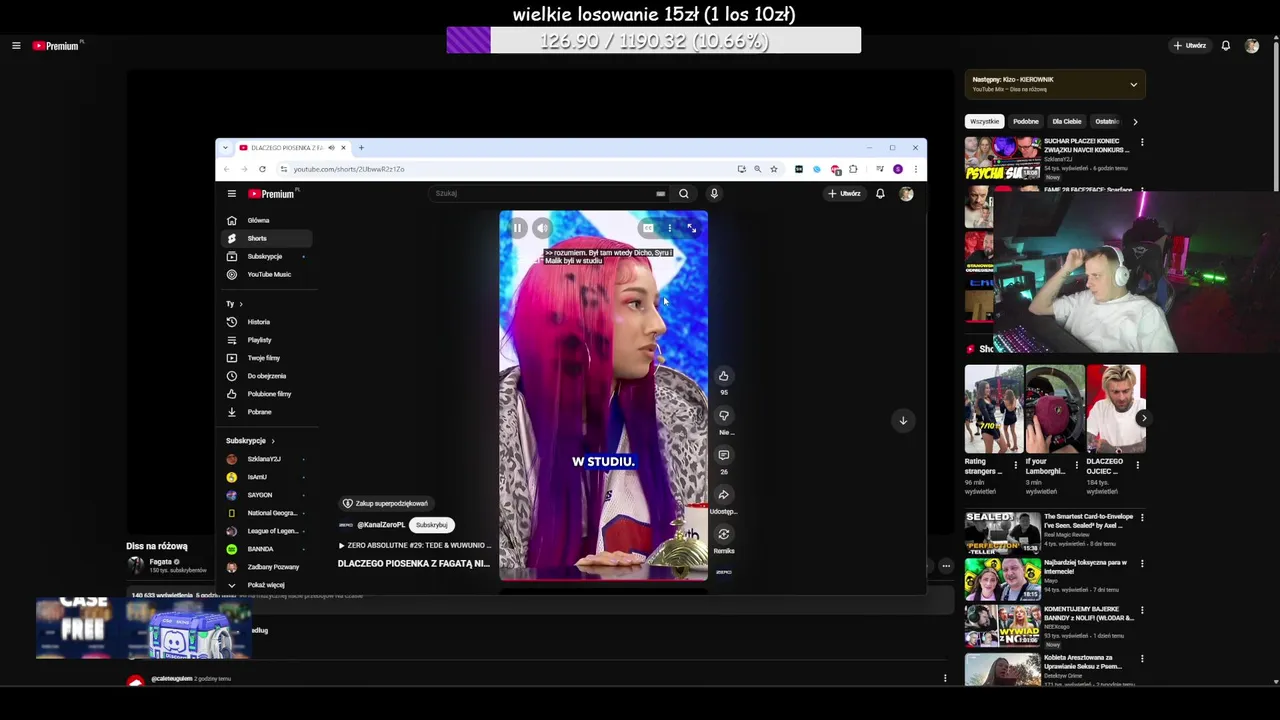Click the inner YouTube Premium logo
Viewport: 1280px width, 720px height.
click(x=272, y=194)
